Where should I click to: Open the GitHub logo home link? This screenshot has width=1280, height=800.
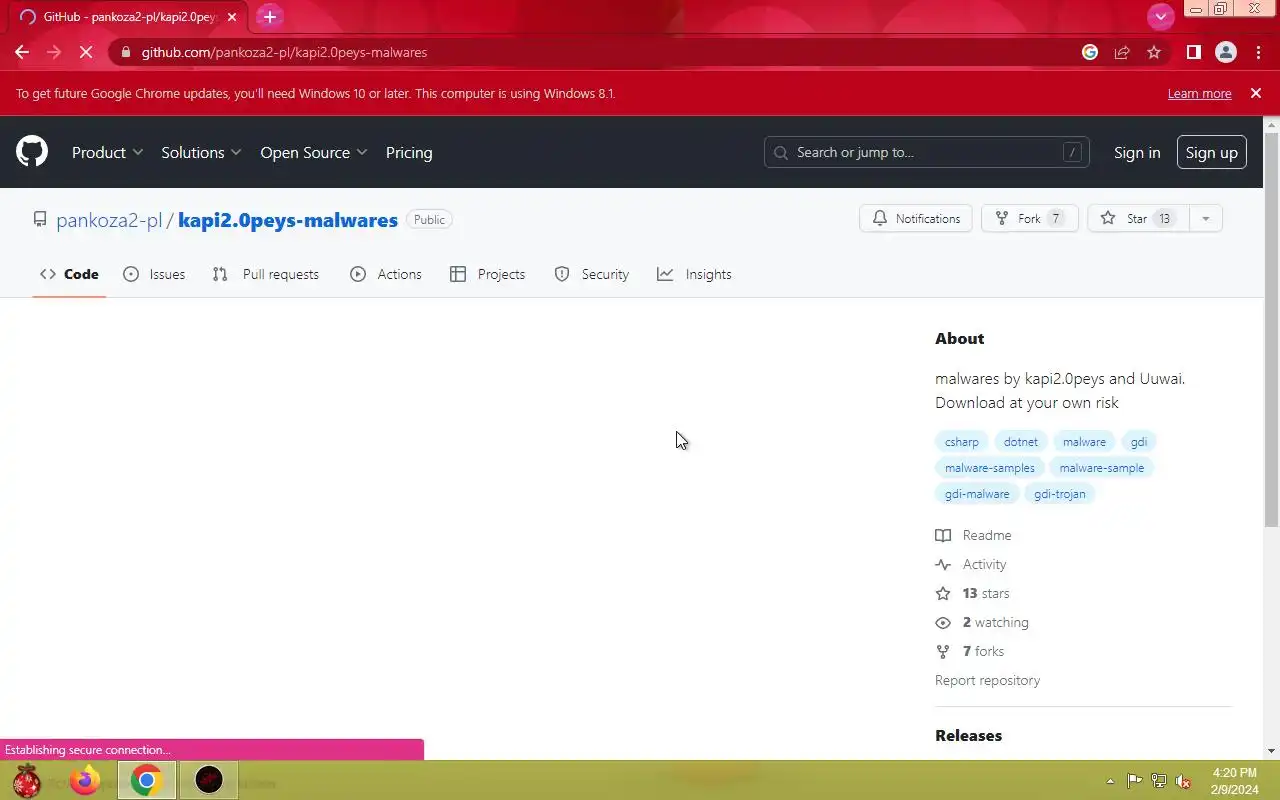(32, 152)
